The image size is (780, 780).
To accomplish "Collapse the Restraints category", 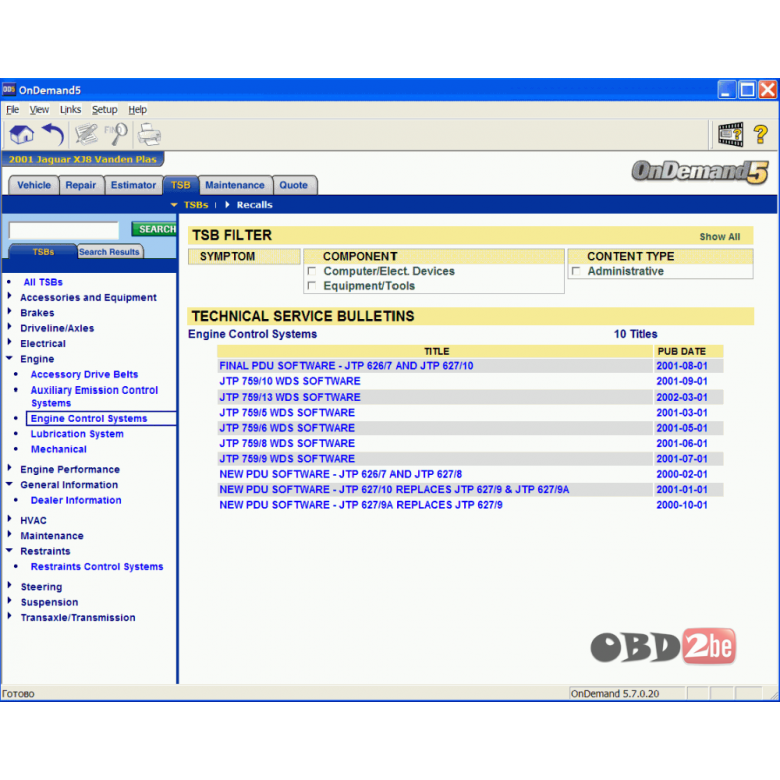I will tap(9, 550).
